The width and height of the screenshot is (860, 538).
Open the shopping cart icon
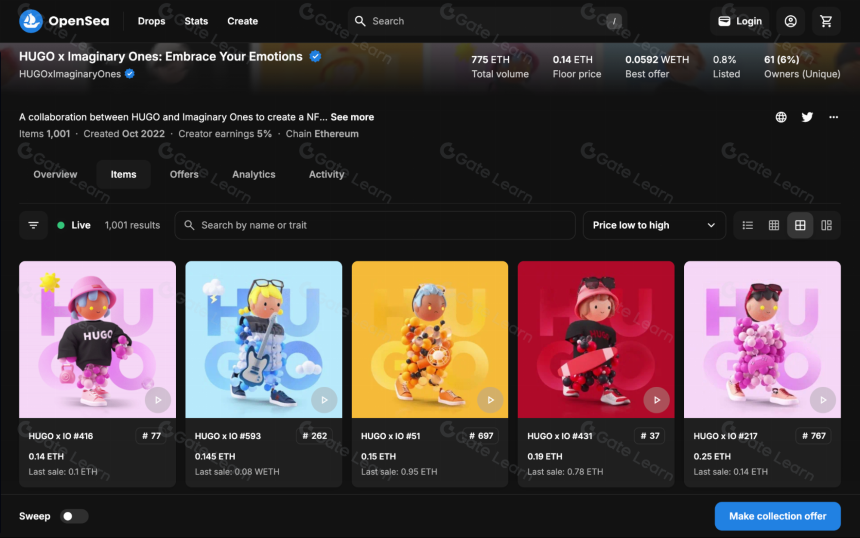pyautogui.click(x=826, y=21)
